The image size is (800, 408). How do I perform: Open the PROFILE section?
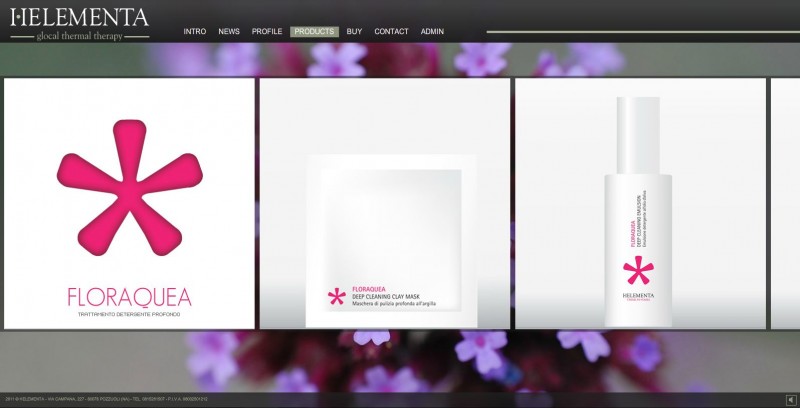click(x=267, y=32)
